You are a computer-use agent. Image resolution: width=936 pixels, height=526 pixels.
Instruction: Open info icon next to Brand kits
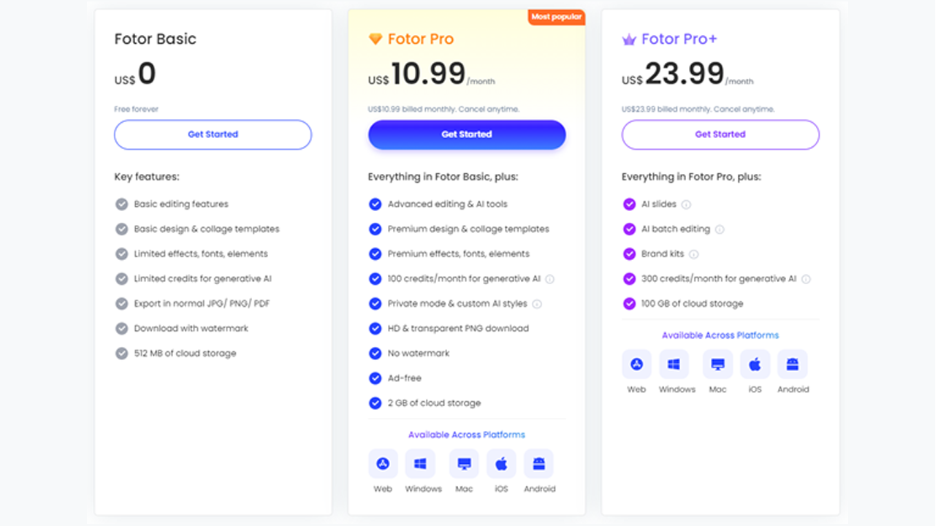[x=694, y=254]
